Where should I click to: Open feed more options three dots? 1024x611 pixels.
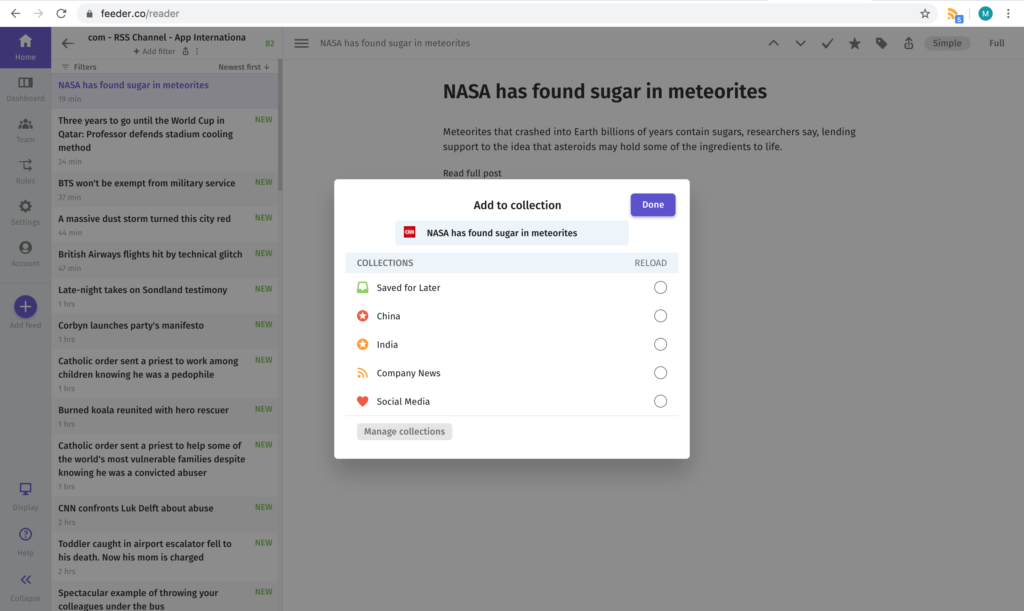click(197, 52)
